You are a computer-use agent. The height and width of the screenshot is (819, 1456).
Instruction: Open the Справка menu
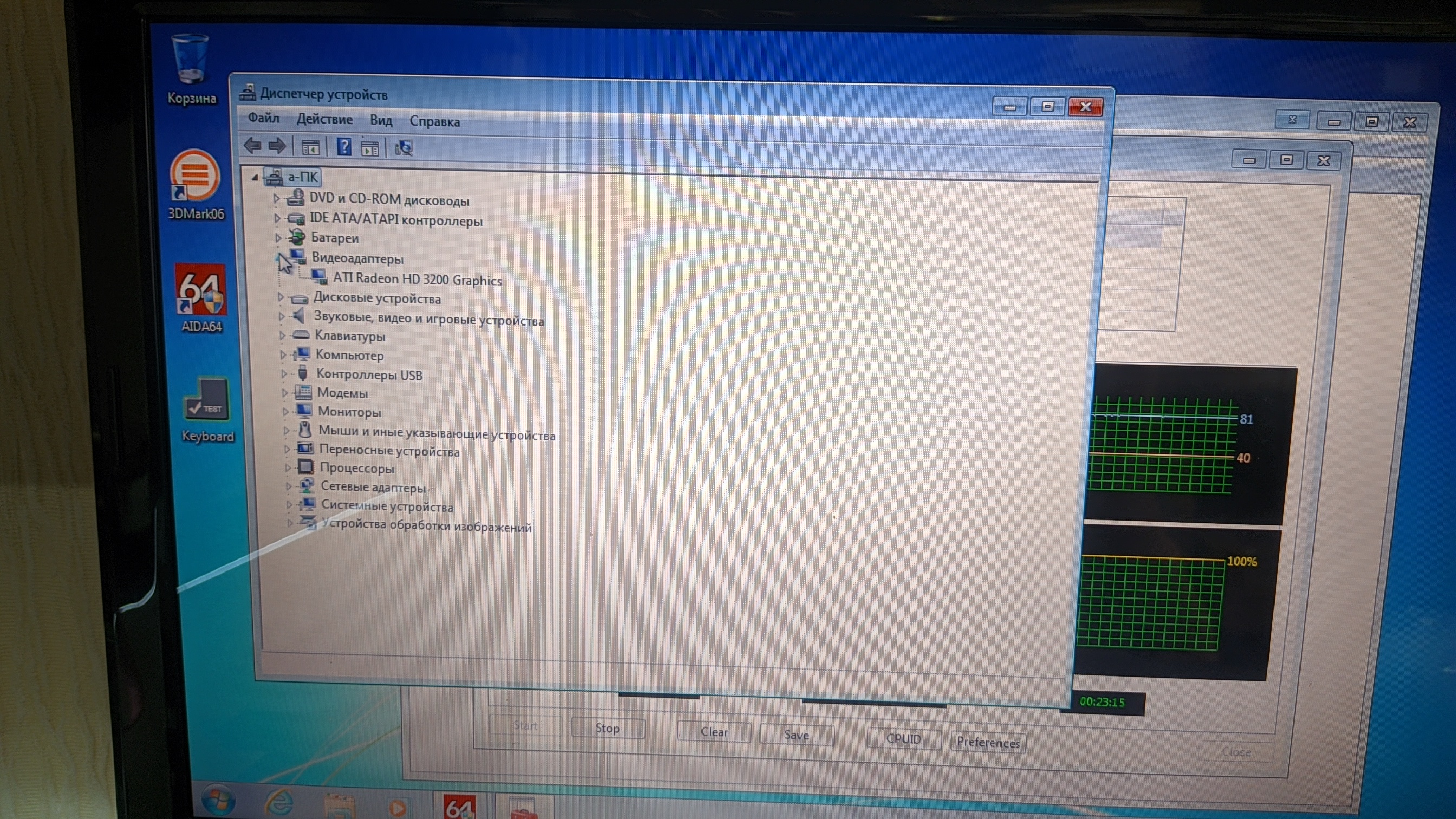click(x=434, y=121)
